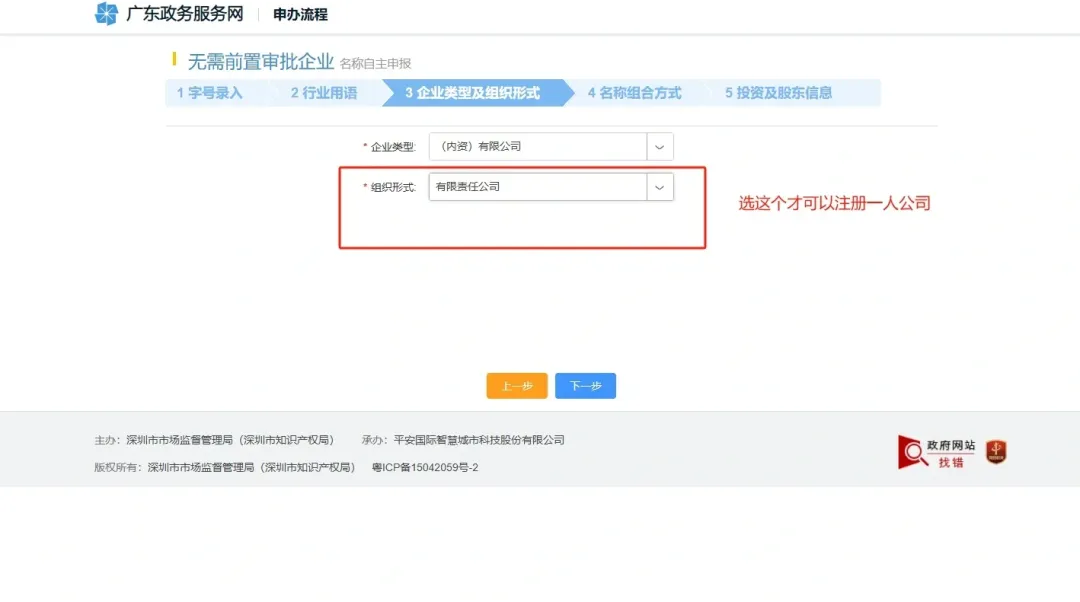Viewport: 1080px width, 602px height.
Task: Click the red government emblem badge in footer
Action: coord(996,451)
